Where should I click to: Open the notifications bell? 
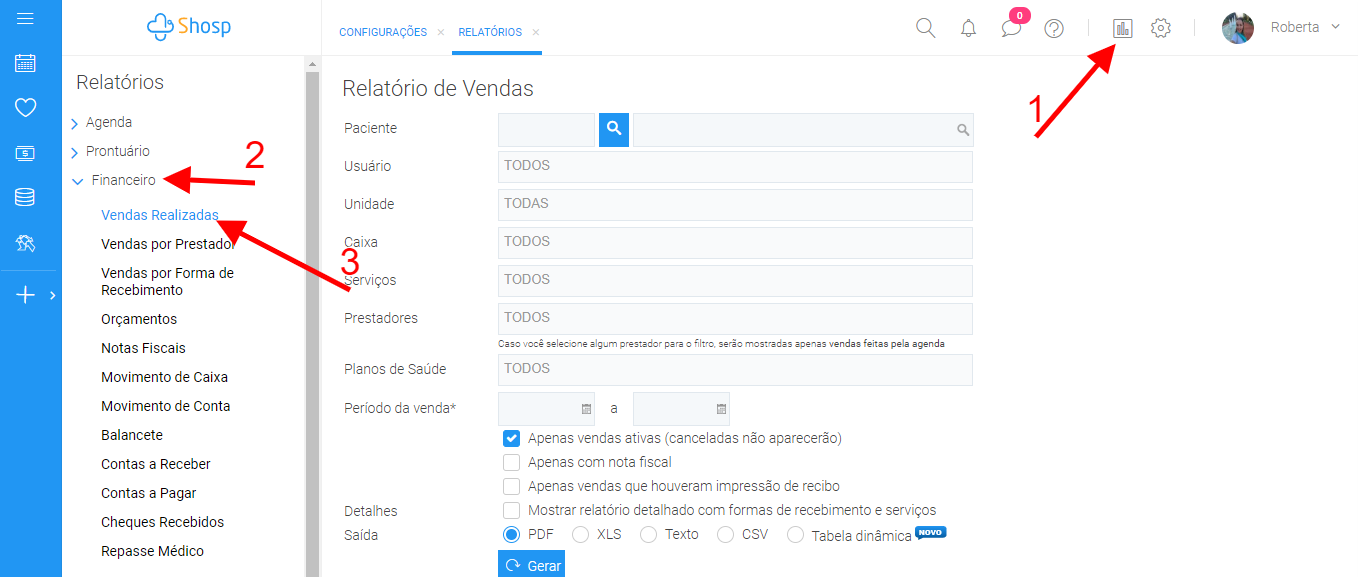click(968, 28)
